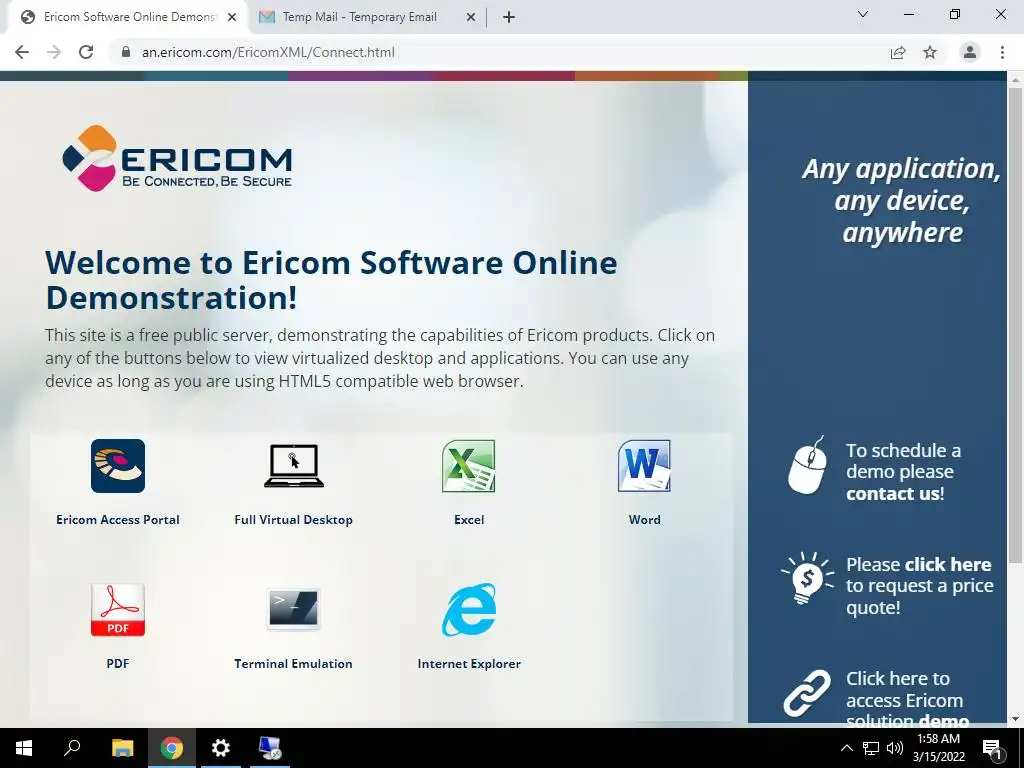Screen dimensions: 1024x768
Task: Open the Chrome profile avatar icon
Action: click(970, 52)
